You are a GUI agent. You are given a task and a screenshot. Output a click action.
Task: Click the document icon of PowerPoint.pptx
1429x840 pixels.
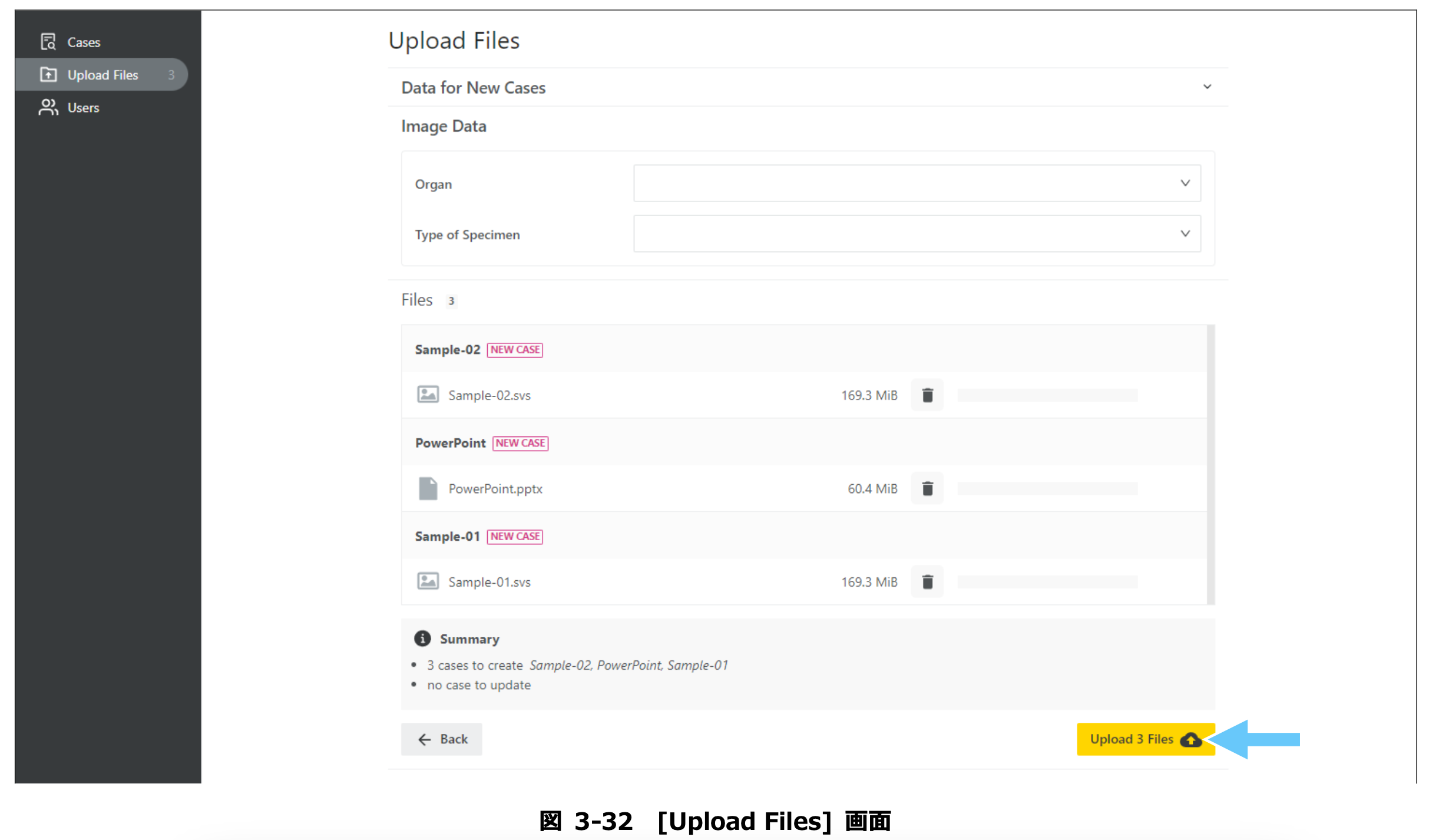point(428,488)
